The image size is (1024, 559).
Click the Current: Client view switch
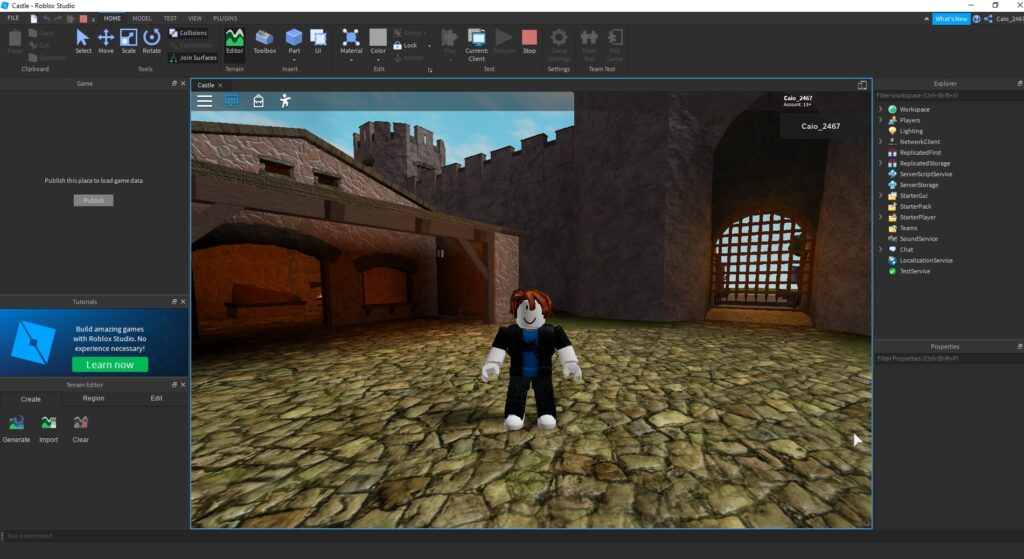pyautogui.click(x=476, y=45)
